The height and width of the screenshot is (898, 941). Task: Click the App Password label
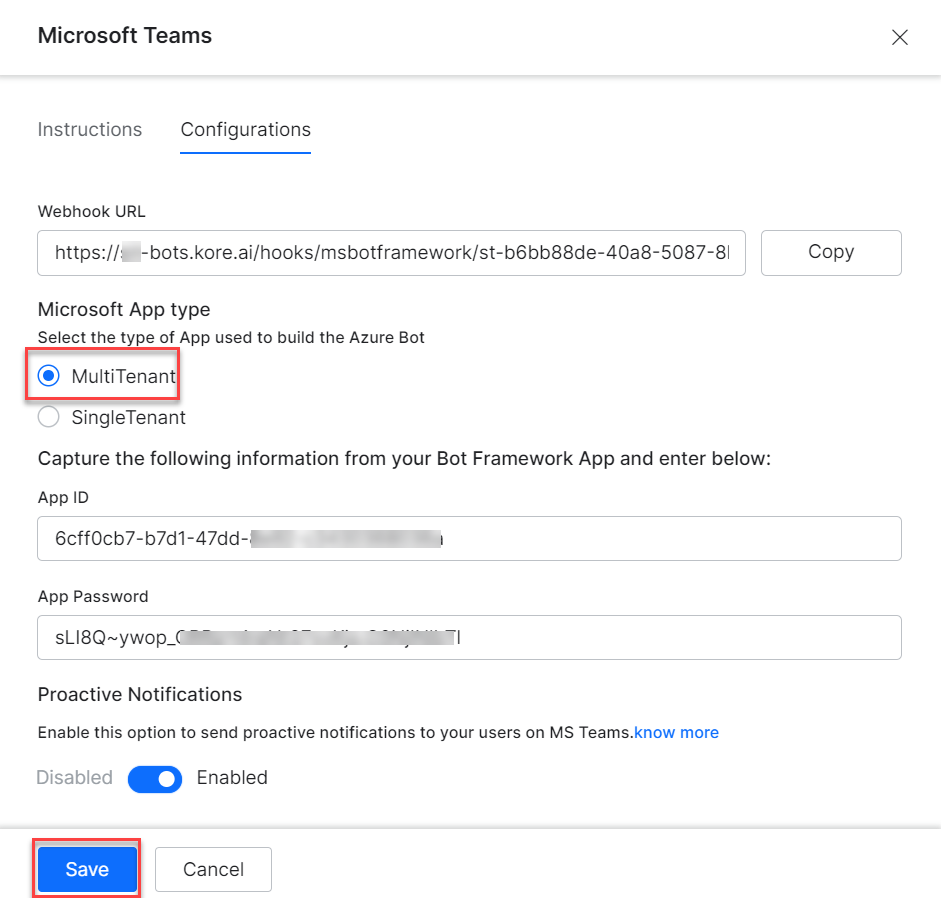click(x=93, y=596)
